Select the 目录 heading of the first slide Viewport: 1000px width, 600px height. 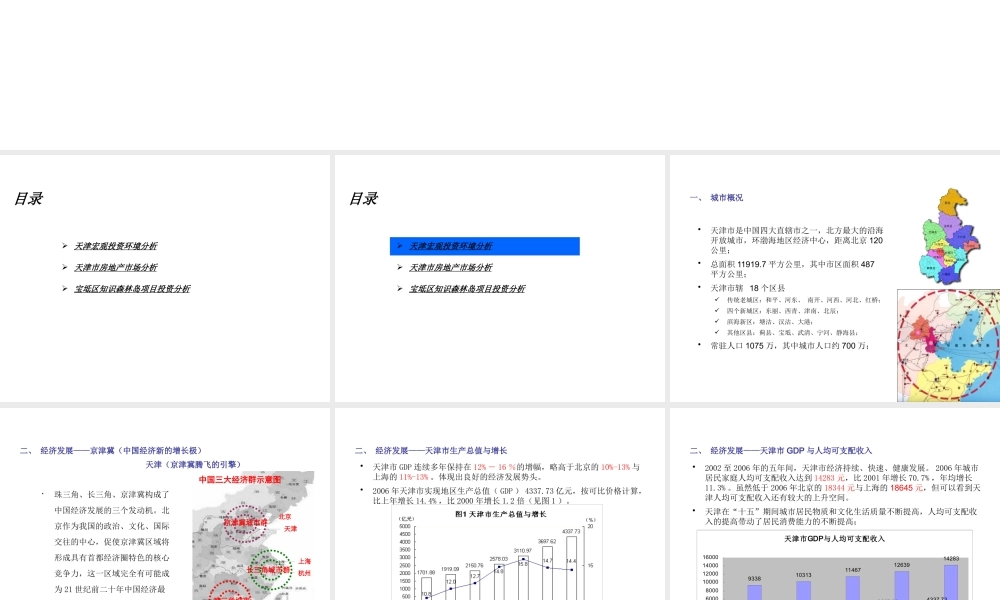[x=29, y=199]
